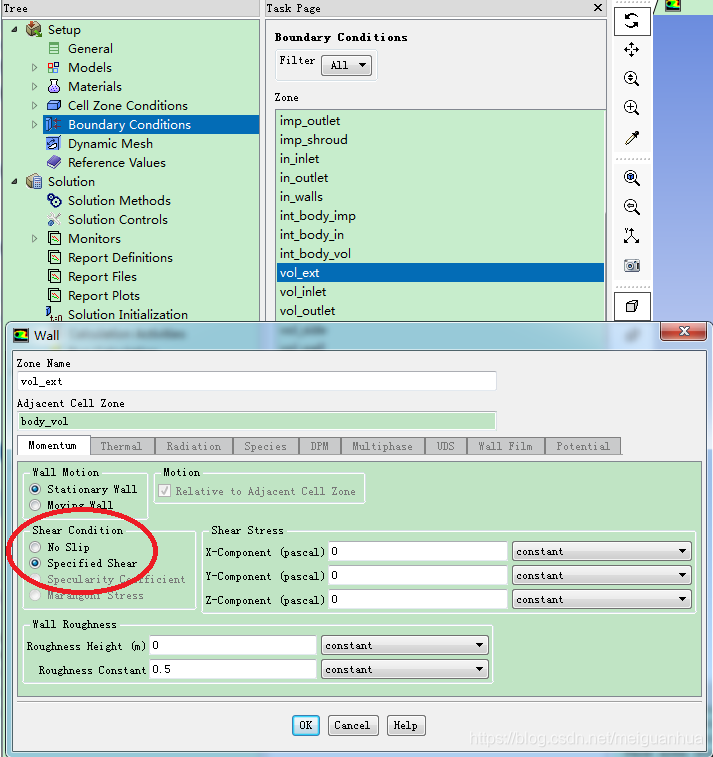713x757 pixels.
Task: Click the Reference Values icon
Action: 54,162
